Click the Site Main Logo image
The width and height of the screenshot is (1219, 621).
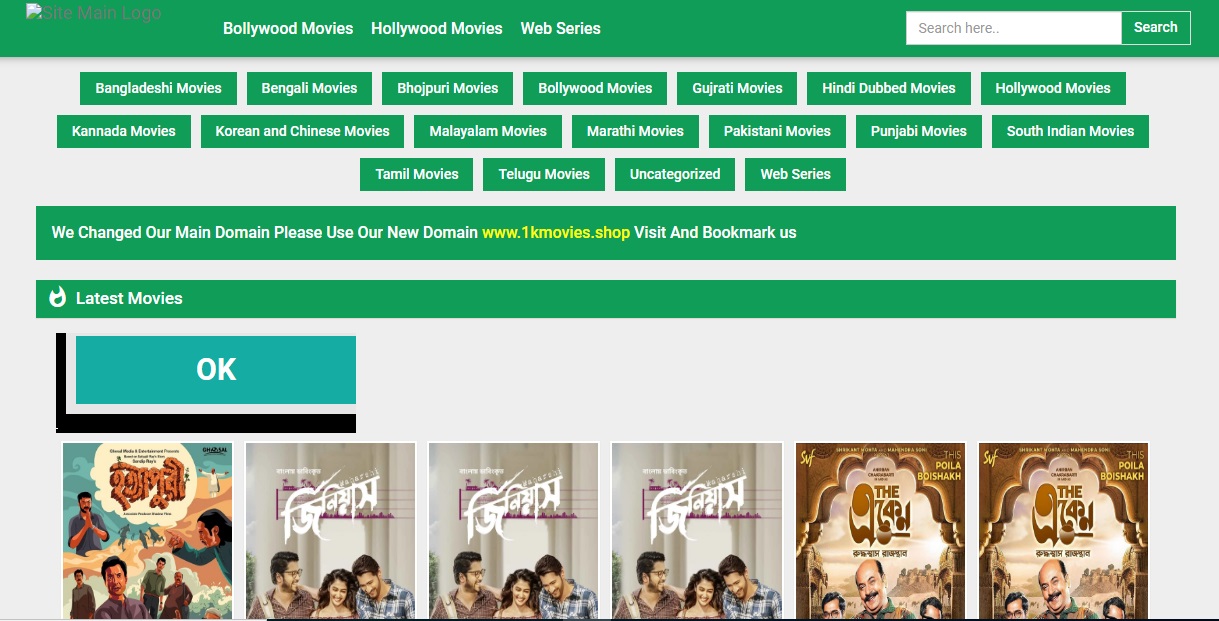(93, 14)
